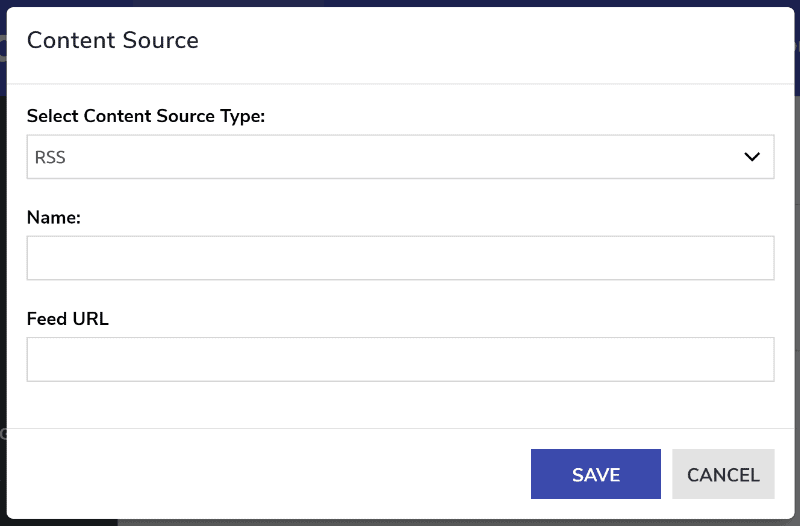Place cursor at start of Feed URL input
The width and height of the screenshot is (800, 526).
click(x=34, y=359)
